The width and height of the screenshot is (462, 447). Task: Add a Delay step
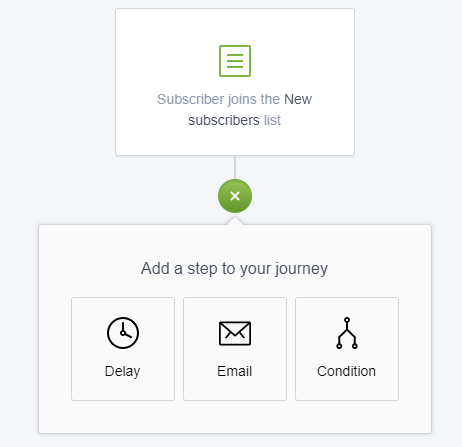(123, 349)
